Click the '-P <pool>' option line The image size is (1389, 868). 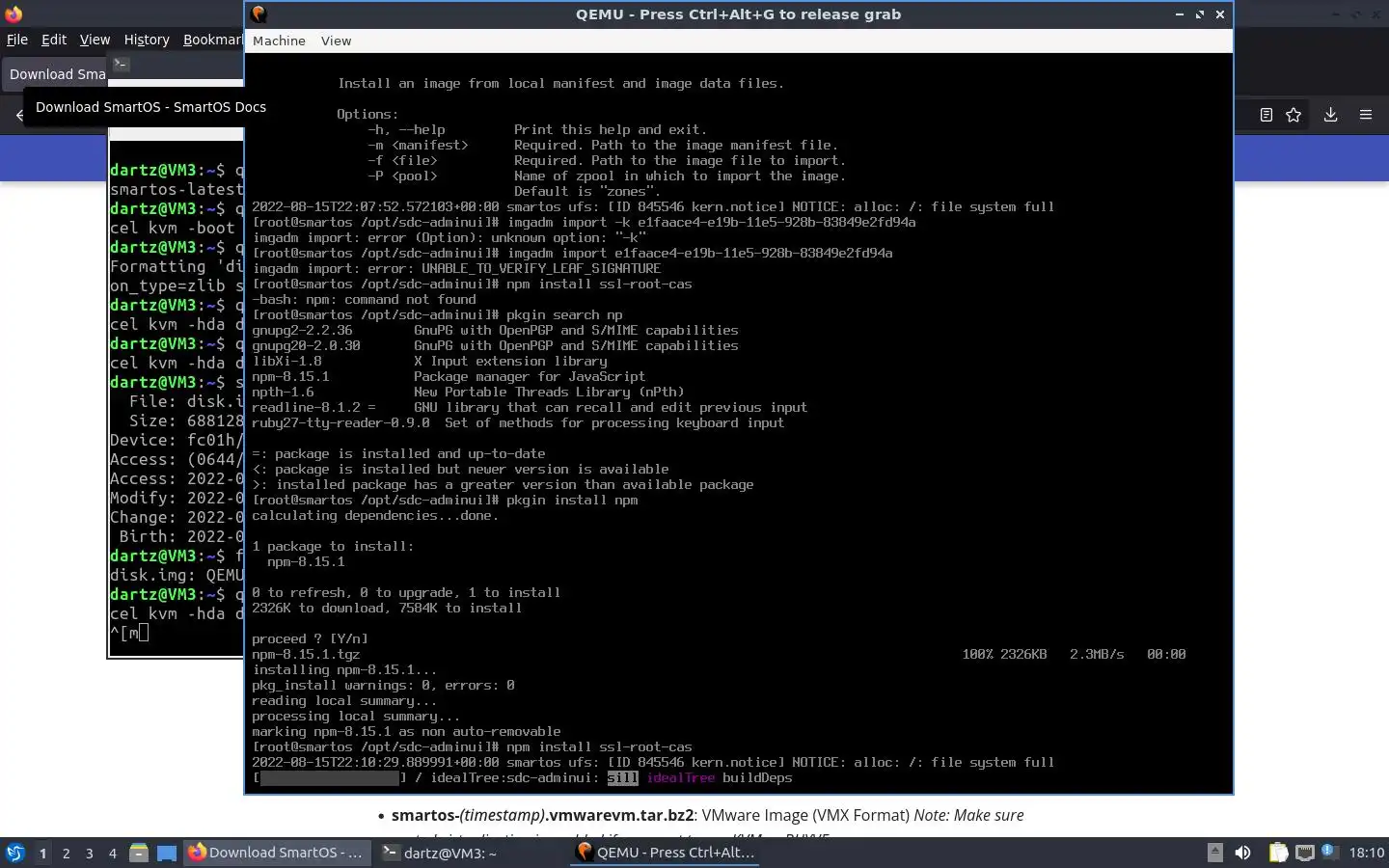click(607, 176)
